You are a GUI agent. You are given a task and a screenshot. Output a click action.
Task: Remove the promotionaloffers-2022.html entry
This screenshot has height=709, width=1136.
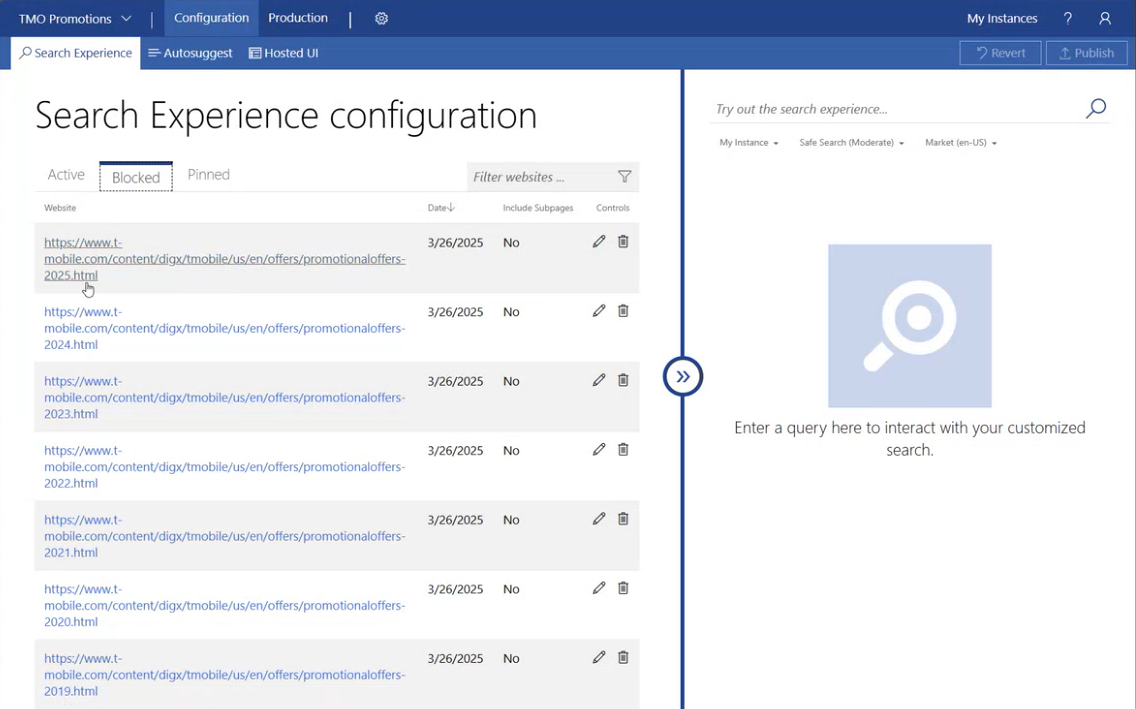(623, 450)
